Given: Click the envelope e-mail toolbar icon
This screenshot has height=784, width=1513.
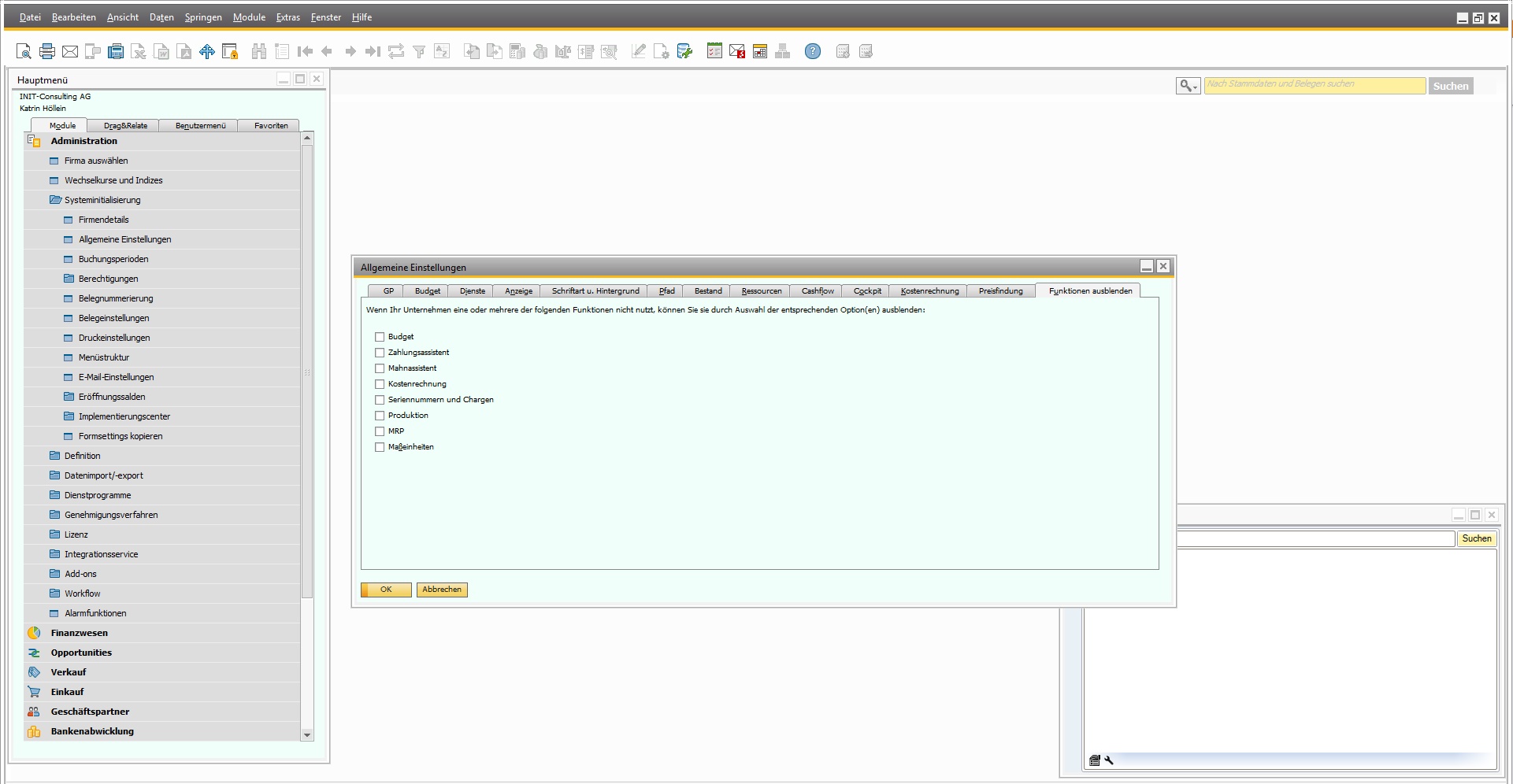Looking at the screenshot, I should [x=70, y=52].
